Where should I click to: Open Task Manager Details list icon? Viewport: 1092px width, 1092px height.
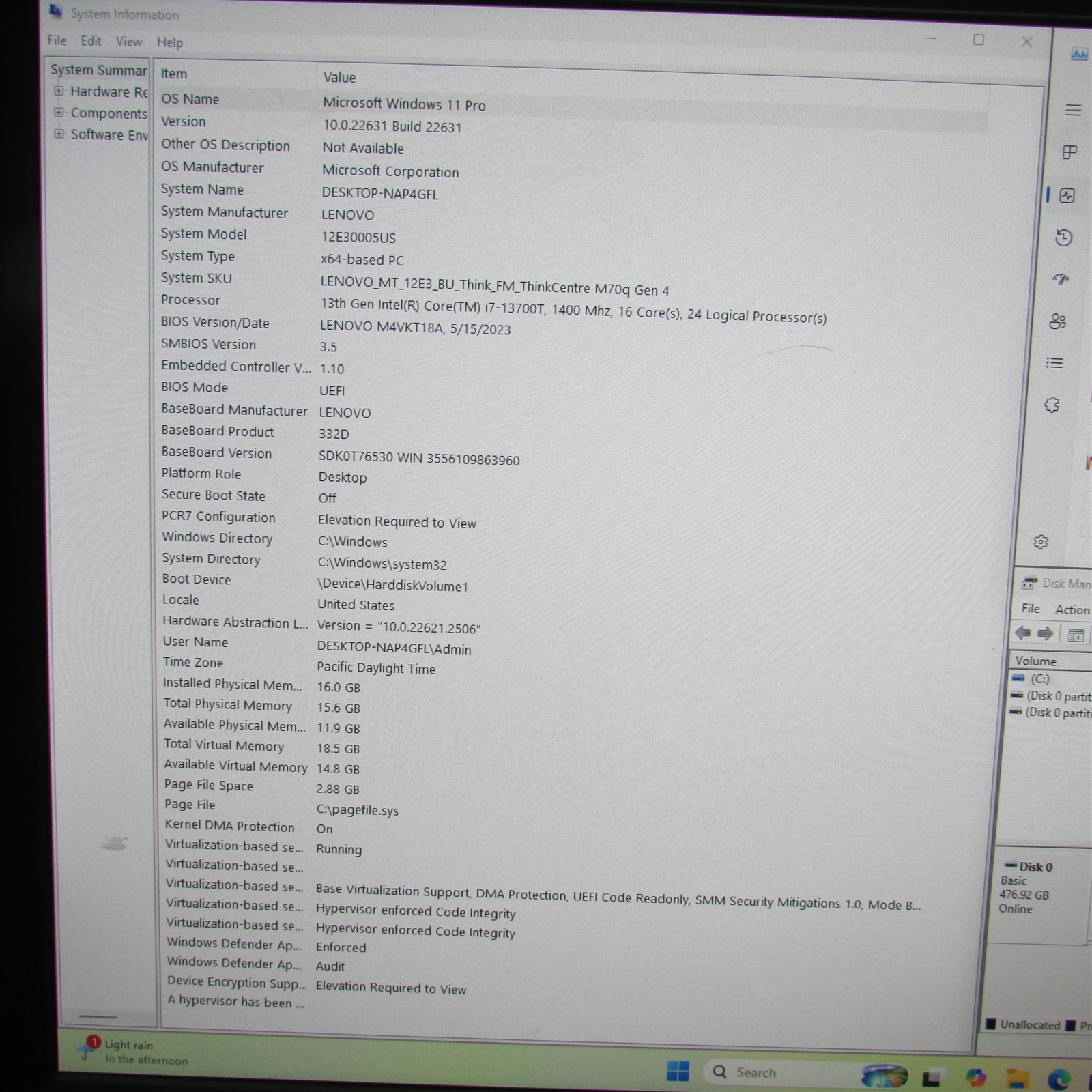tap(1054, 363)
